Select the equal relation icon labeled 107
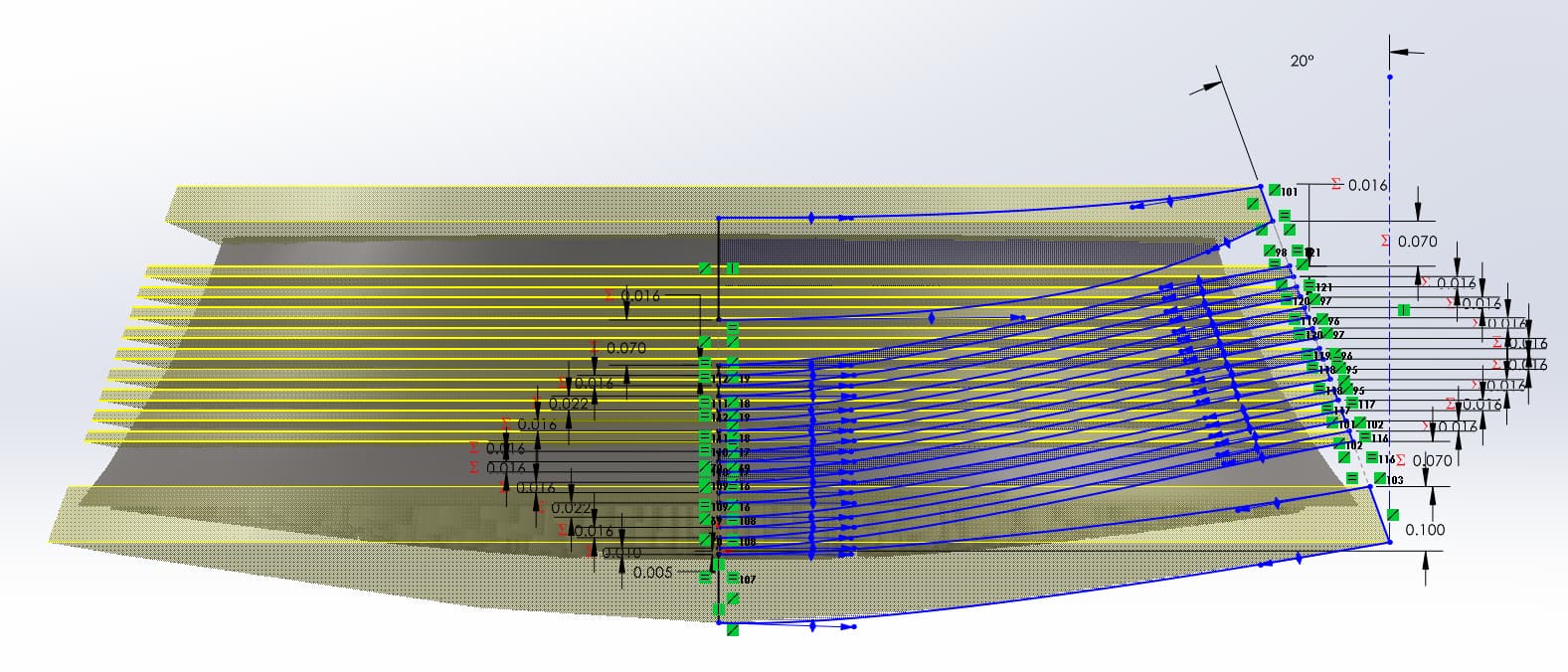The height and width of the screenshot is (672, 1568). coord(733,578)
